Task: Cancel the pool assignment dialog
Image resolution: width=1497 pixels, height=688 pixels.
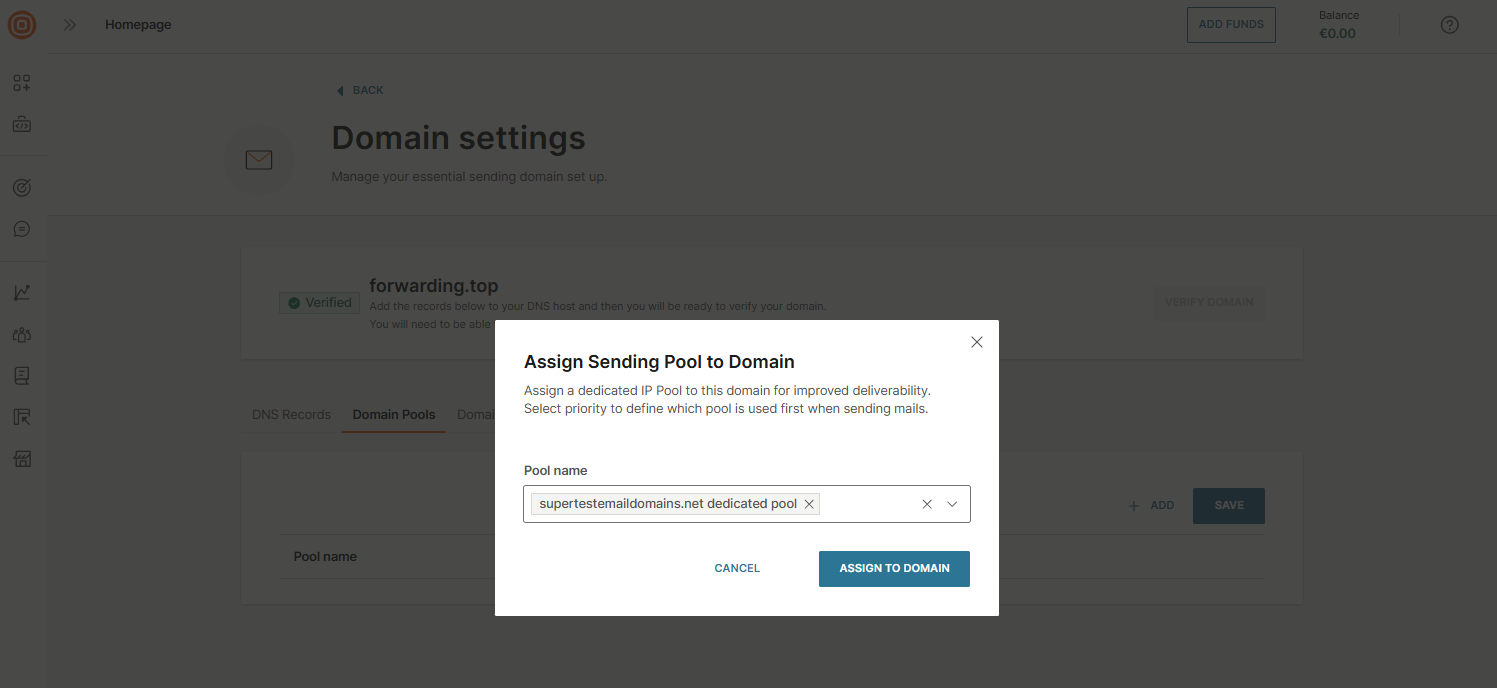Action: tap(737, 568)
